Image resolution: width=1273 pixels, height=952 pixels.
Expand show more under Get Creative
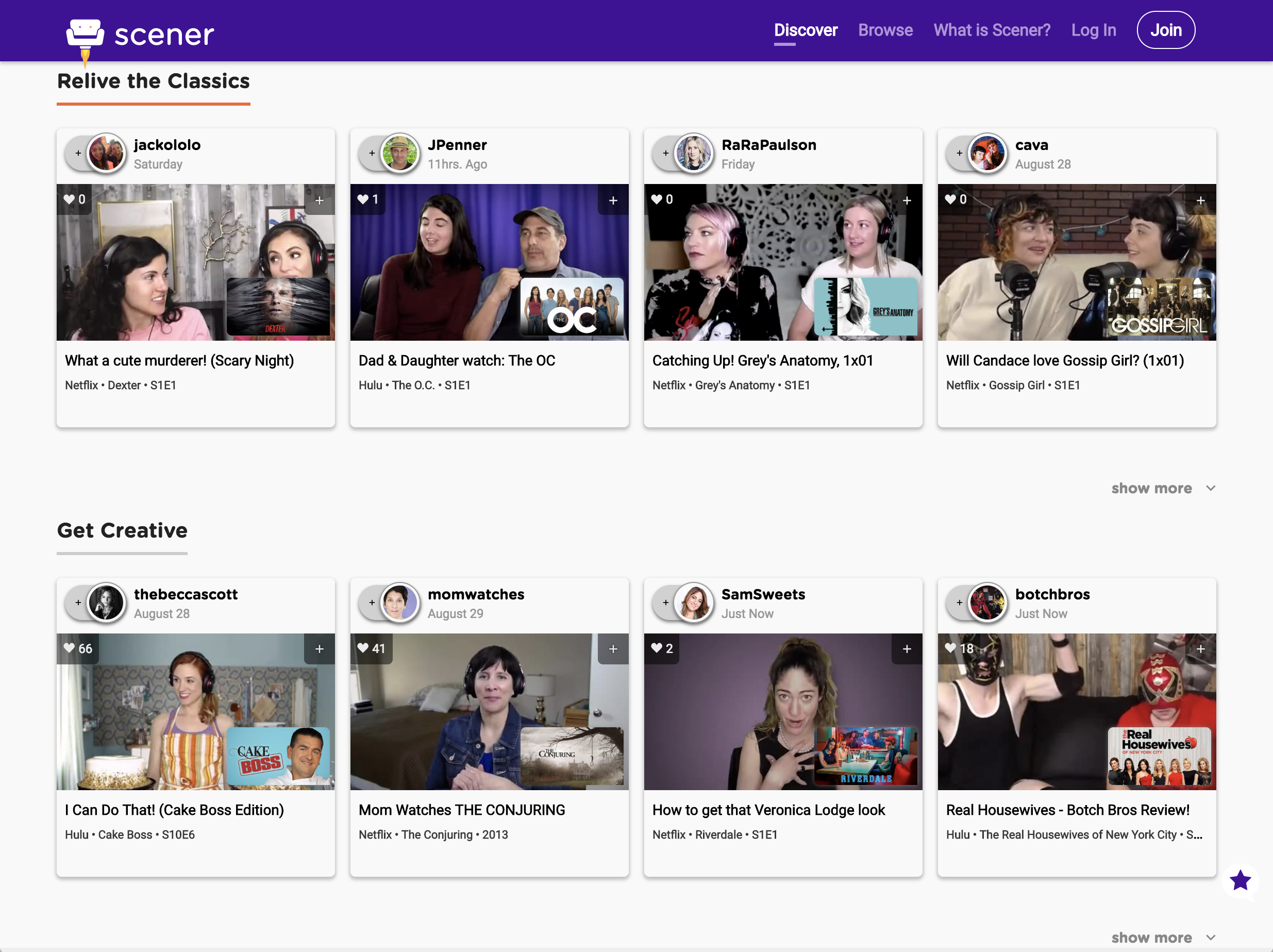coord(1151,938)
